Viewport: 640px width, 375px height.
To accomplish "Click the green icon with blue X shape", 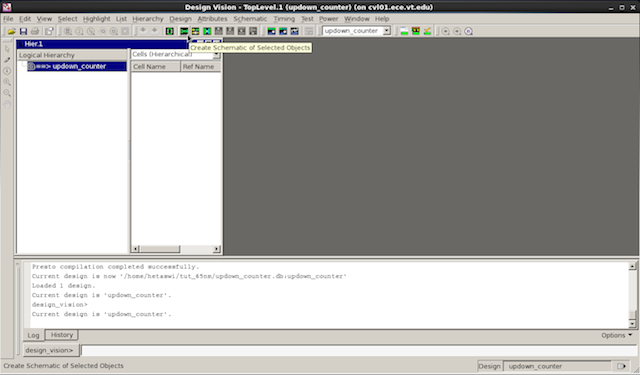I will point(207,31).
